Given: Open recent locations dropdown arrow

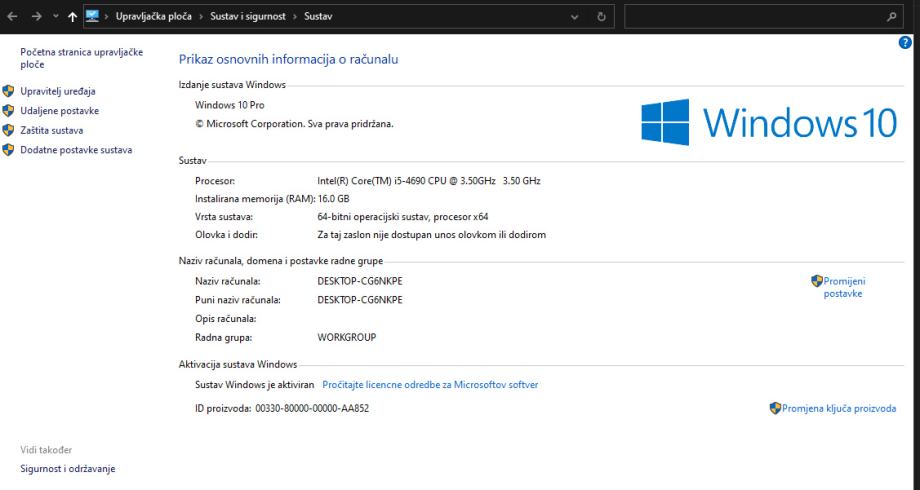Looking at the screenshot, I should coord(55,16).
